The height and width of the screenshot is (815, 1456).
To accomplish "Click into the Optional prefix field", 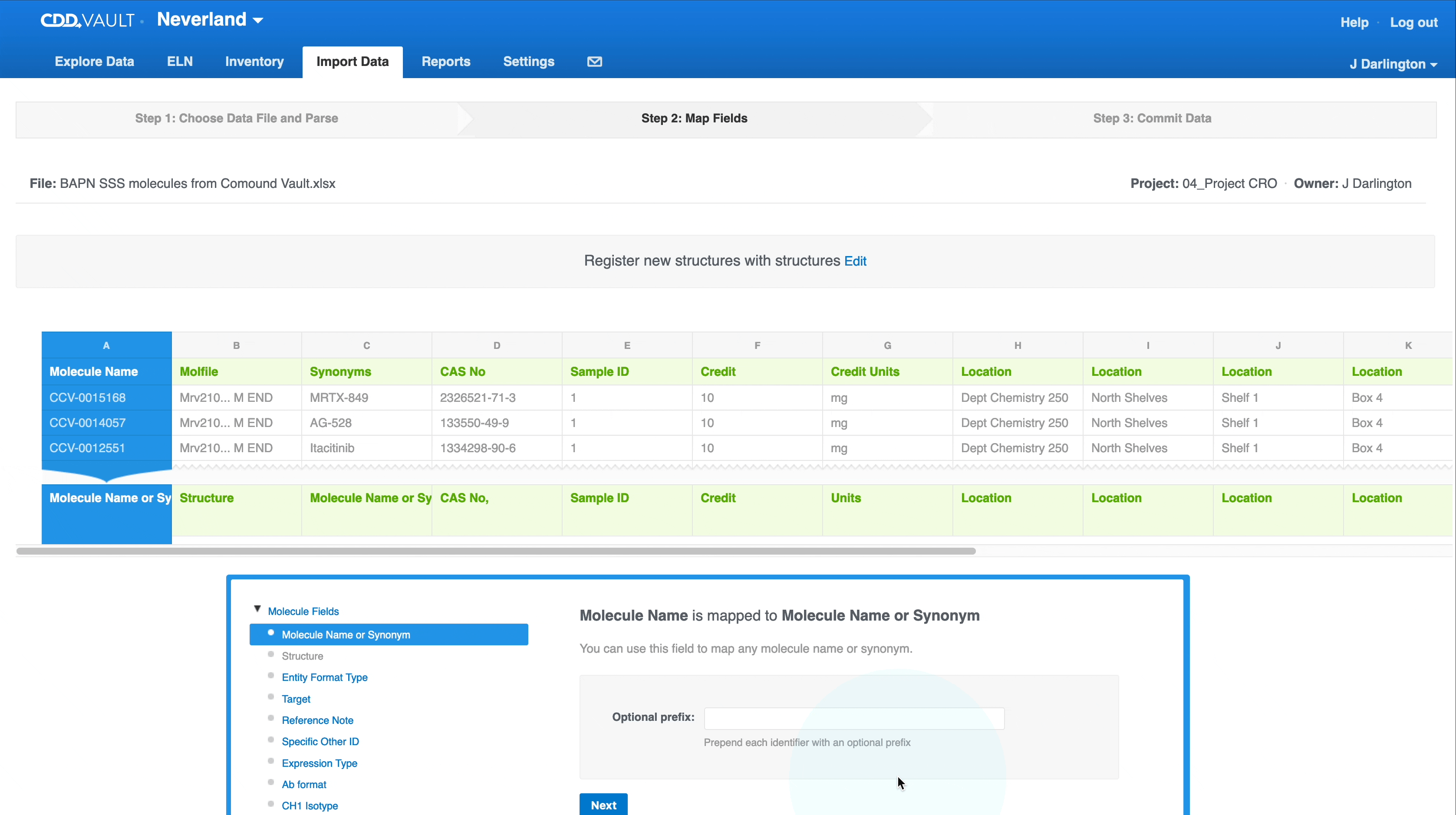I will pyautogui.click(x=853, y=718).
